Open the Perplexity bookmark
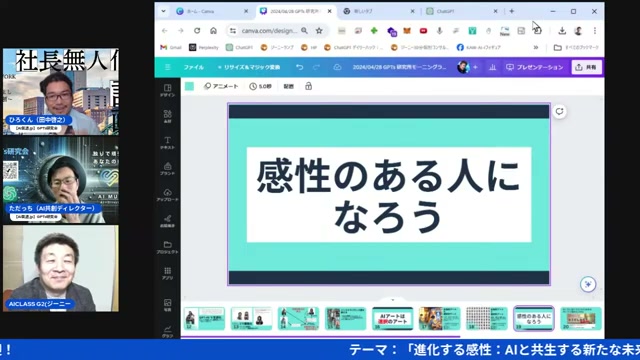Screen dimensions: 640x360 (x=204, y=47)
